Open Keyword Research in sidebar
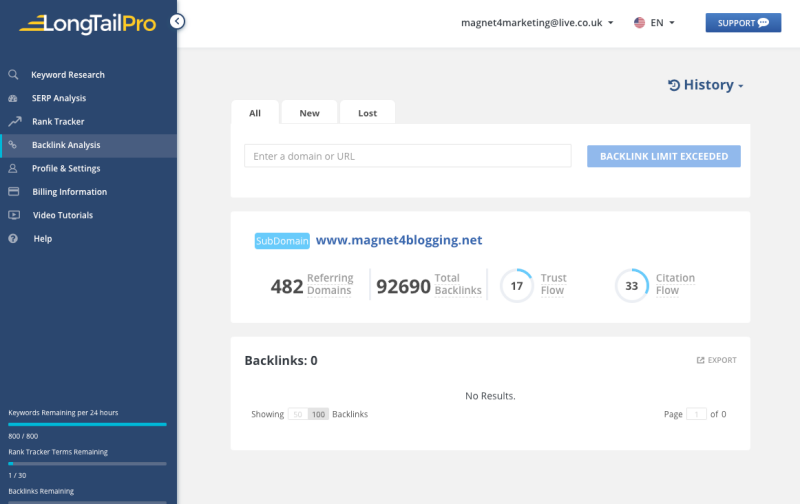This screenshot has width=800, height=504. tap(68, 74)
